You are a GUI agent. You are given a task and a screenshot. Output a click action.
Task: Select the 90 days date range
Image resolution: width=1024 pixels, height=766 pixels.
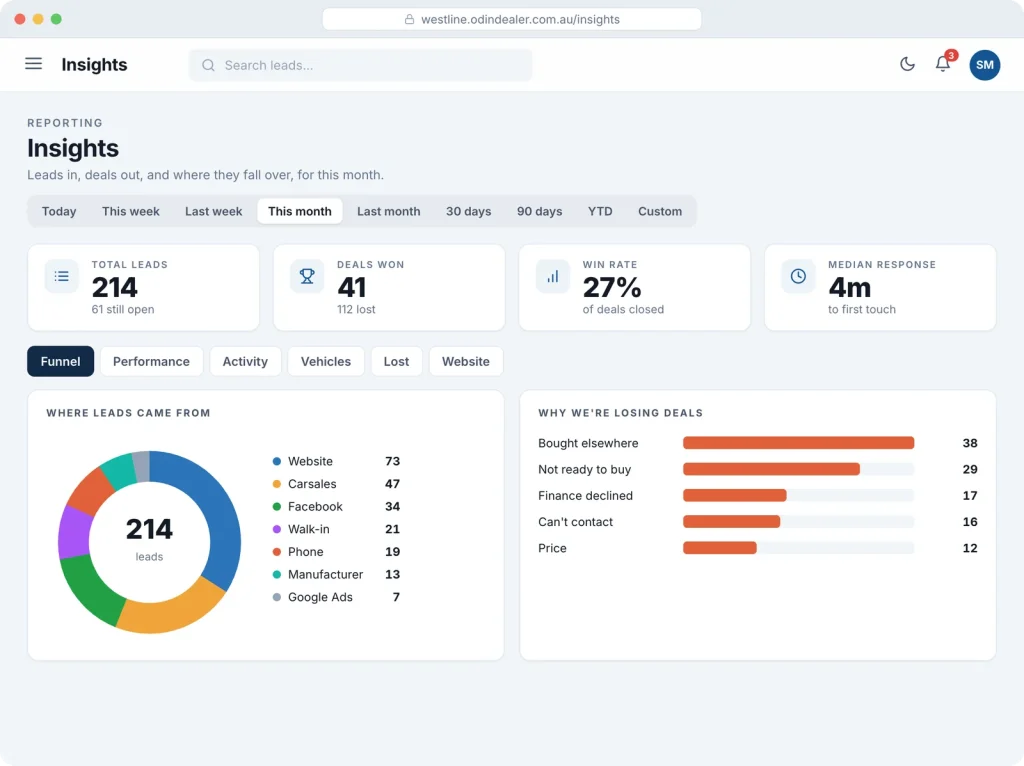click(539, 212)
